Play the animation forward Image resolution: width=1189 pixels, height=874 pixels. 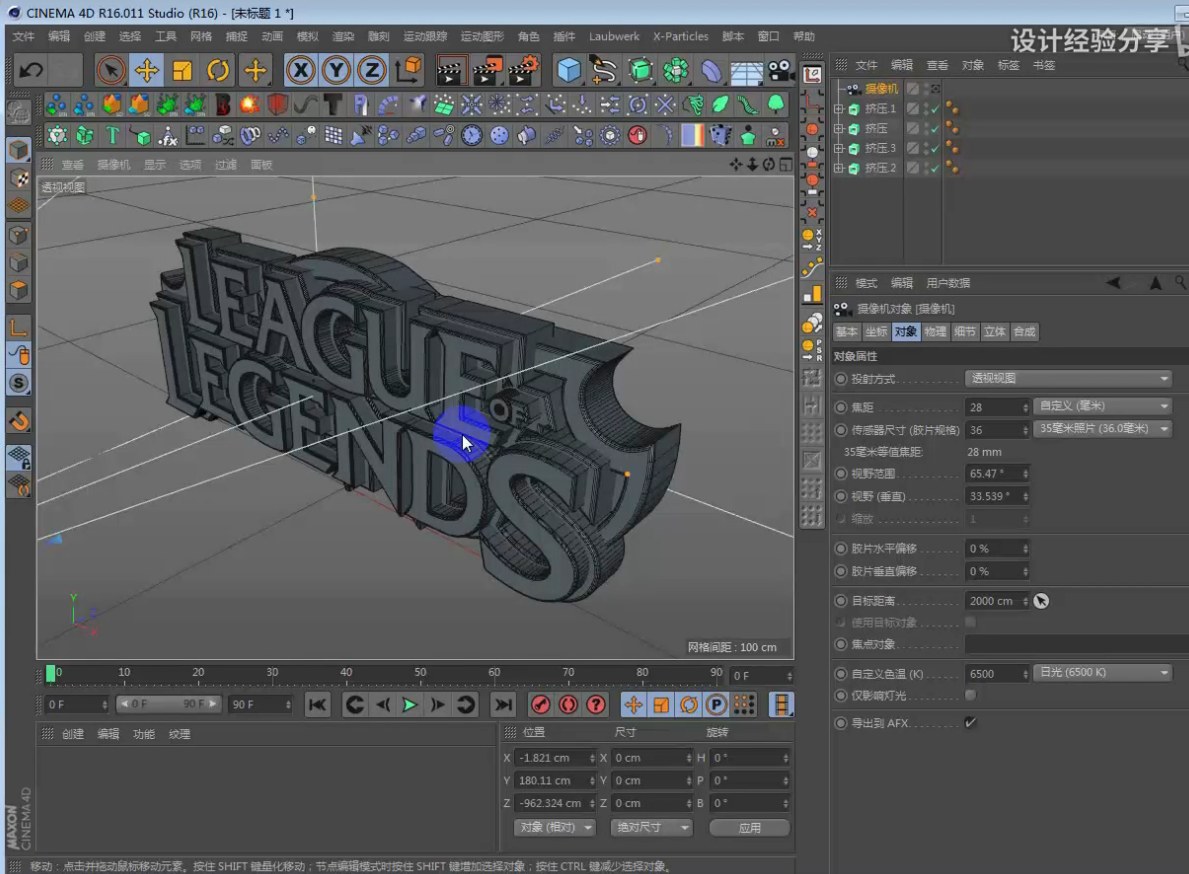409,705
